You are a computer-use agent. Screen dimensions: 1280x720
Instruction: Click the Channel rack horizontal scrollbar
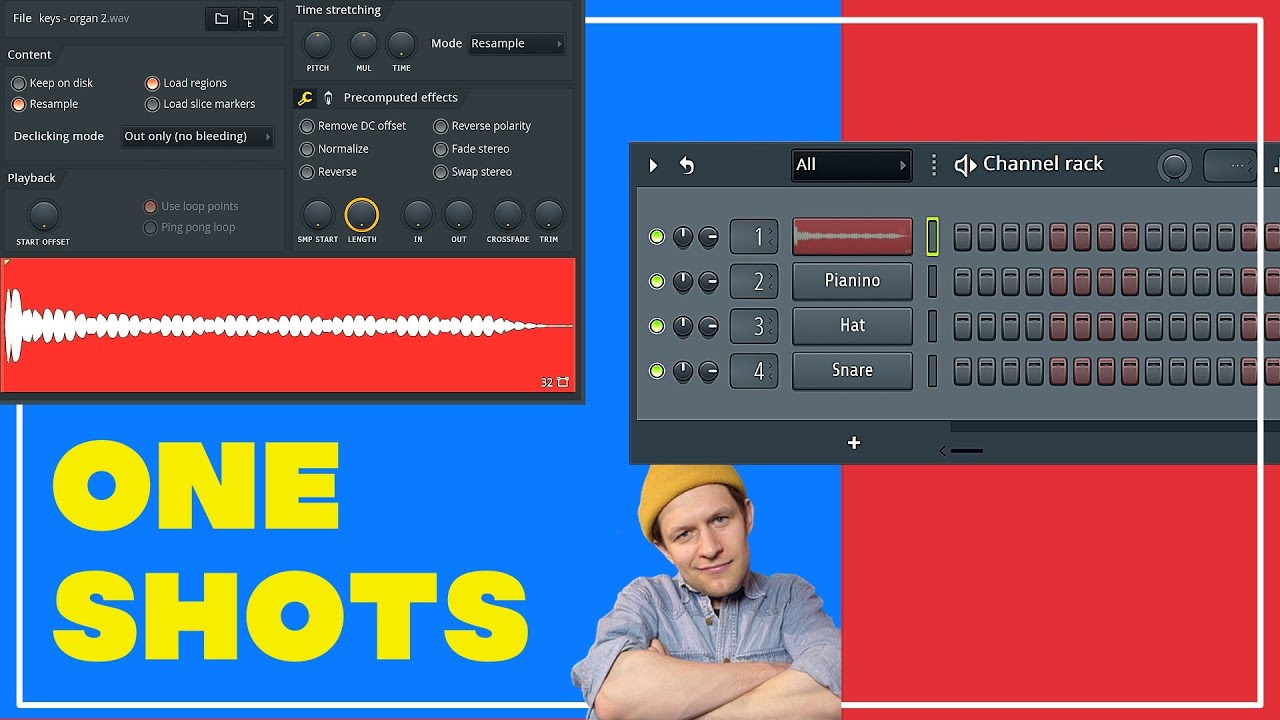[x=966, y=451]
